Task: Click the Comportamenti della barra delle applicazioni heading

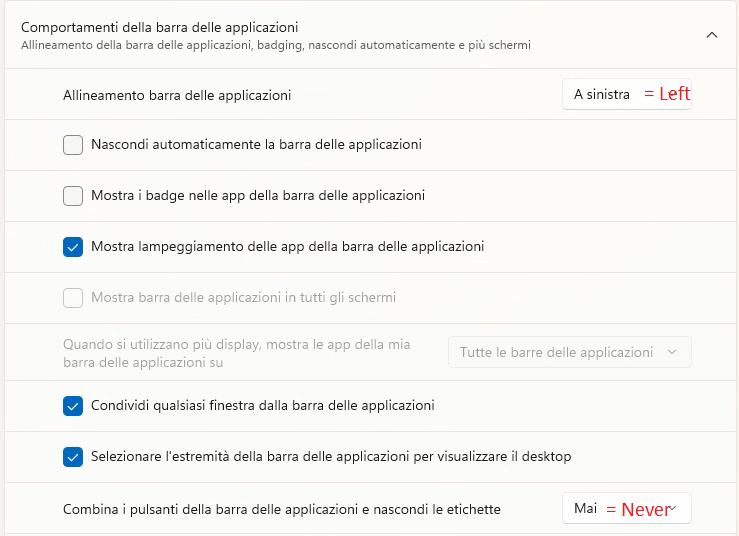Action: 160,28
